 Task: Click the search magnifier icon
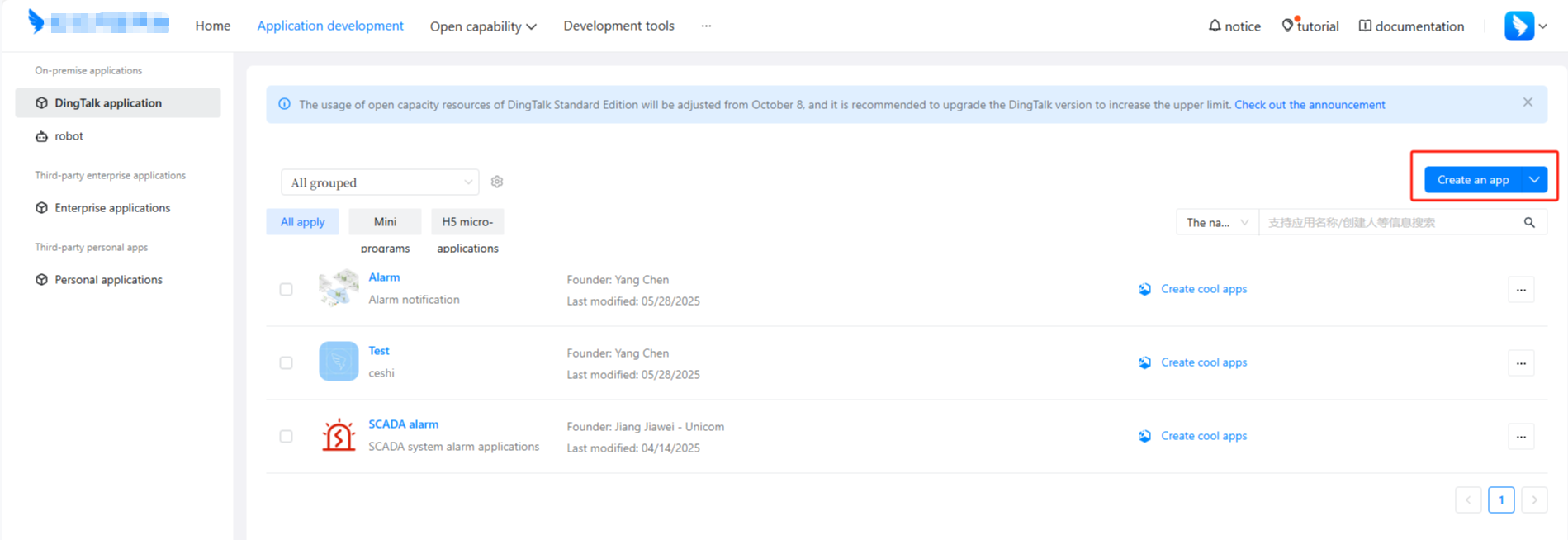pos(1529,222)
